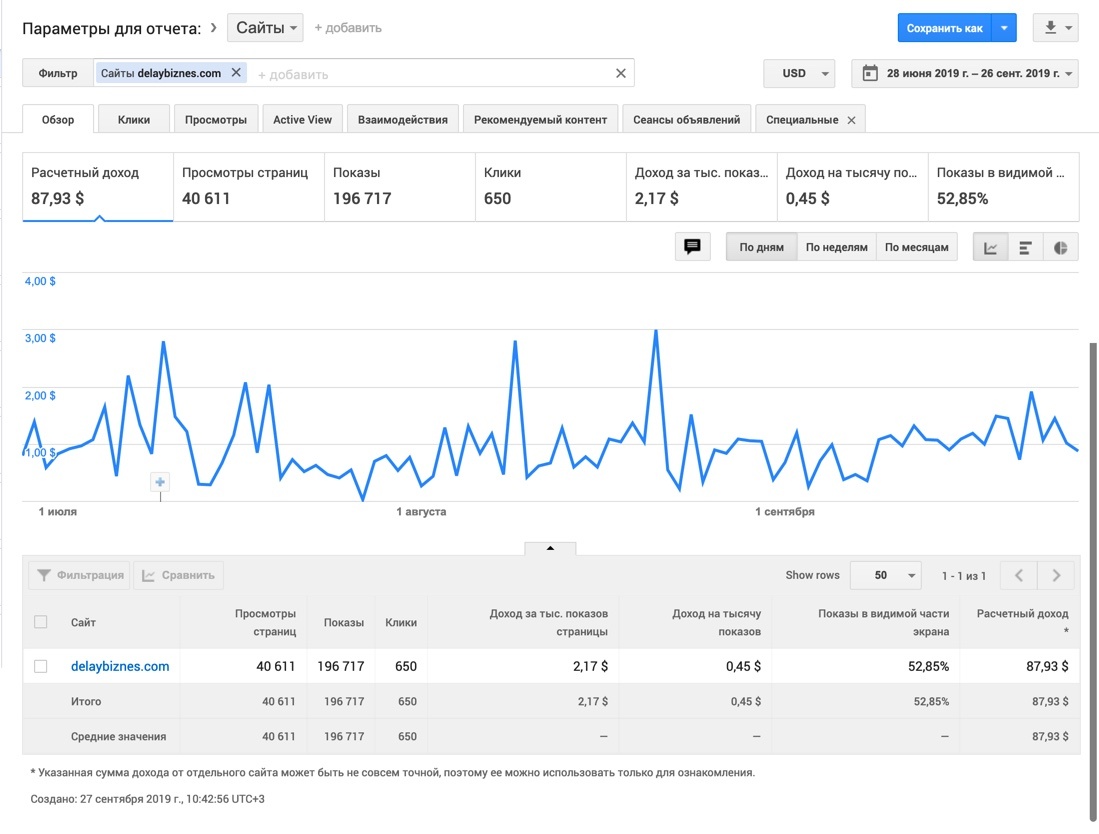Open the Active View tab
Image resolution: width=1099 pixels, height=834 pixels.
click(302, 119)
